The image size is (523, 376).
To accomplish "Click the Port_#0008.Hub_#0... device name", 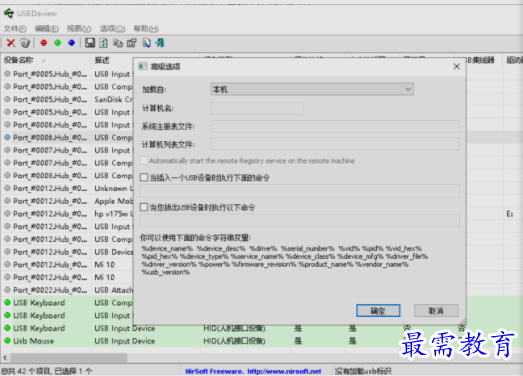I will pyautogui.click(x=50, y=175).
